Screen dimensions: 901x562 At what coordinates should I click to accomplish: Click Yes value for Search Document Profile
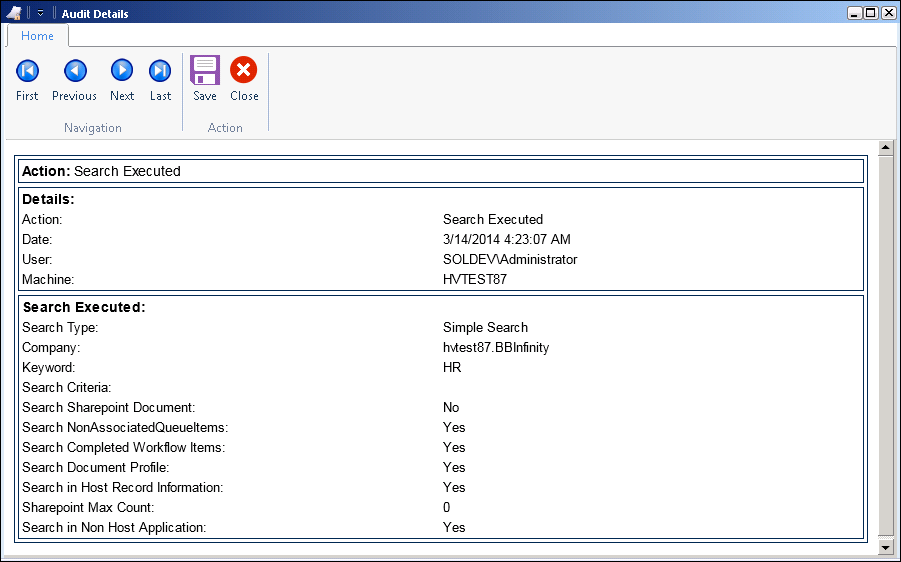454,468
